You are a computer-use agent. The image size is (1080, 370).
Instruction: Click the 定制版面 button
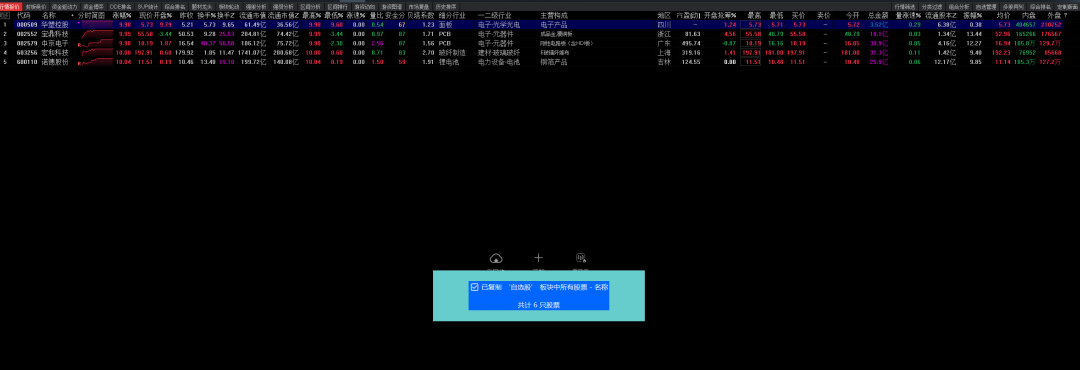(1067, 6)
